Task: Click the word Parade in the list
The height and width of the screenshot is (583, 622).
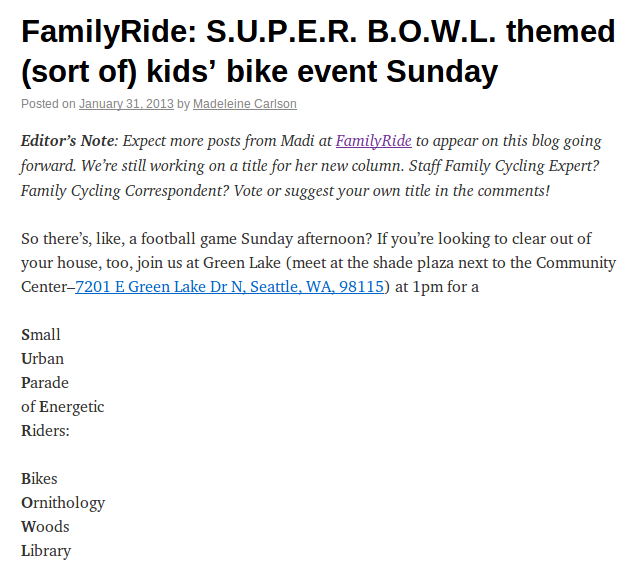Action: point(45,383)
